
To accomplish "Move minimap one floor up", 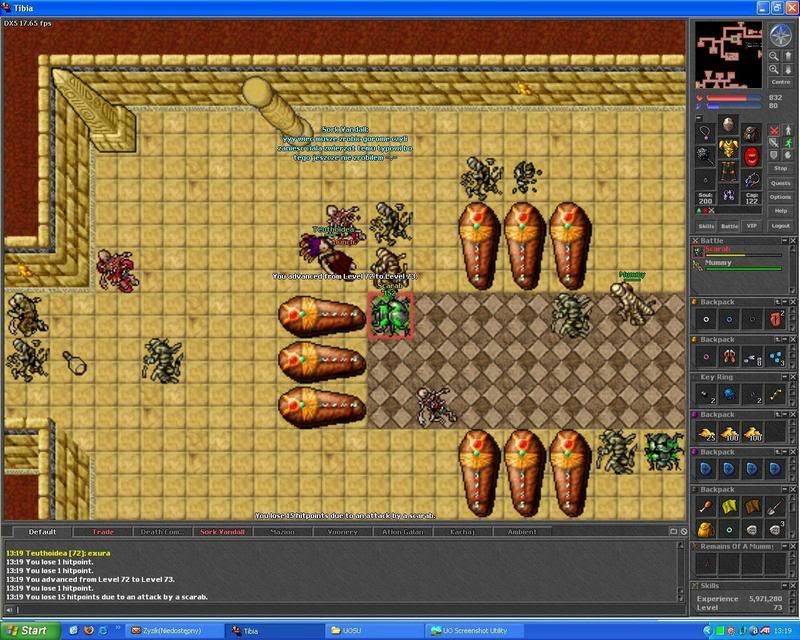I will tap(788, 56).
